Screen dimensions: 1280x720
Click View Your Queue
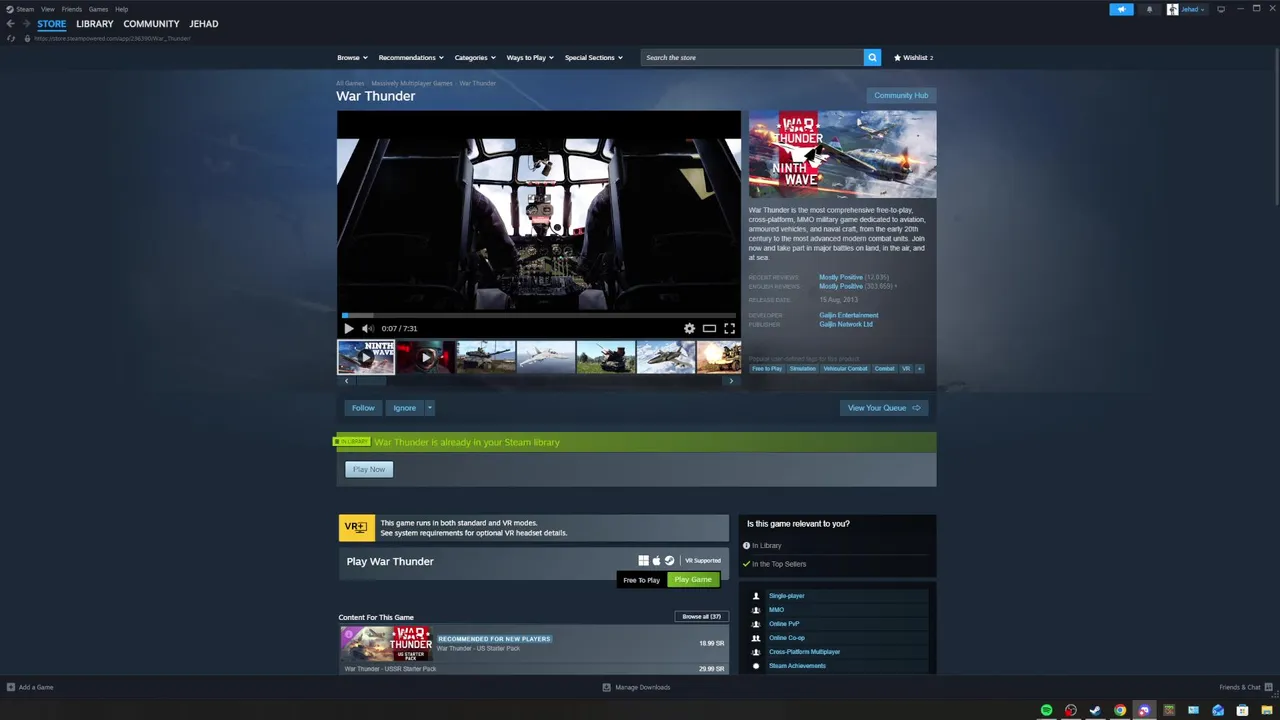(x=884, y=408)
